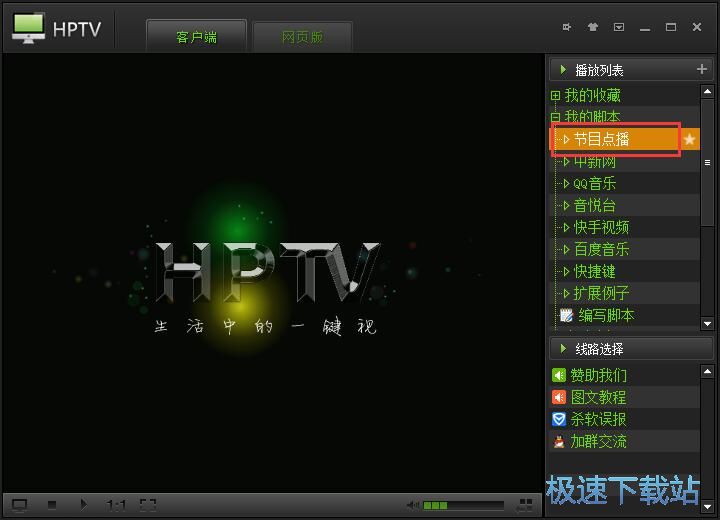Viewport: 720px width, 520px height.
Task: Select 节目点播 in the playlist
Action: coord(624,139)
